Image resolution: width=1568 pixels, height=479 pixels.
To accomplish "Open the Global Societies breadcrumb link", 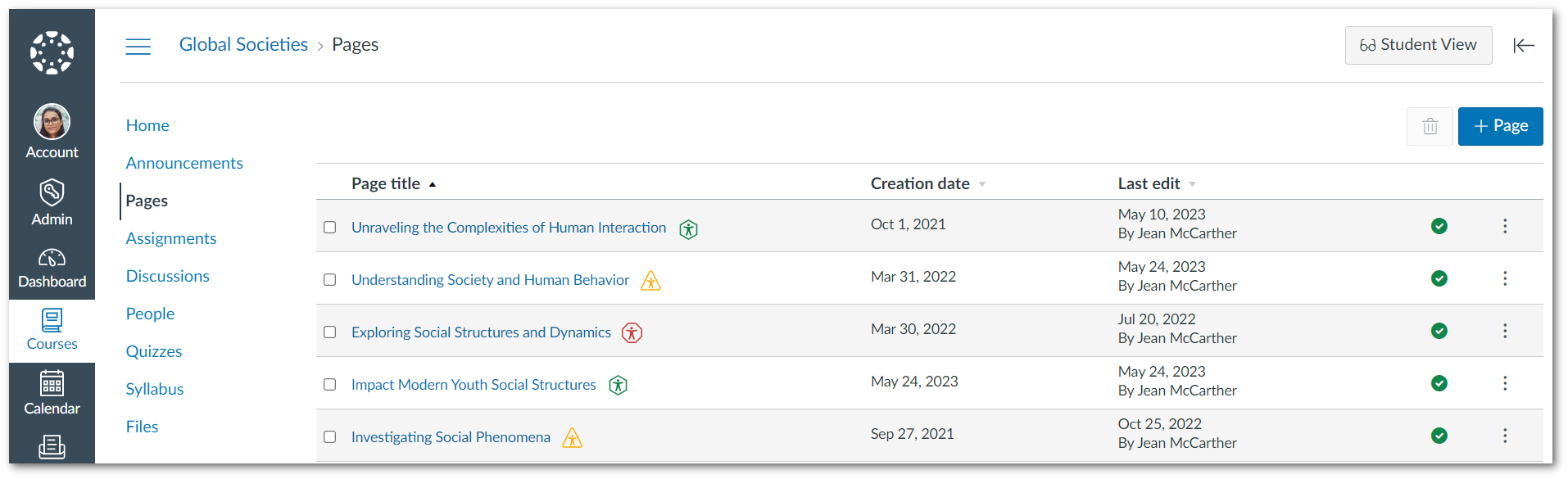I will click(x=243, y=44).
